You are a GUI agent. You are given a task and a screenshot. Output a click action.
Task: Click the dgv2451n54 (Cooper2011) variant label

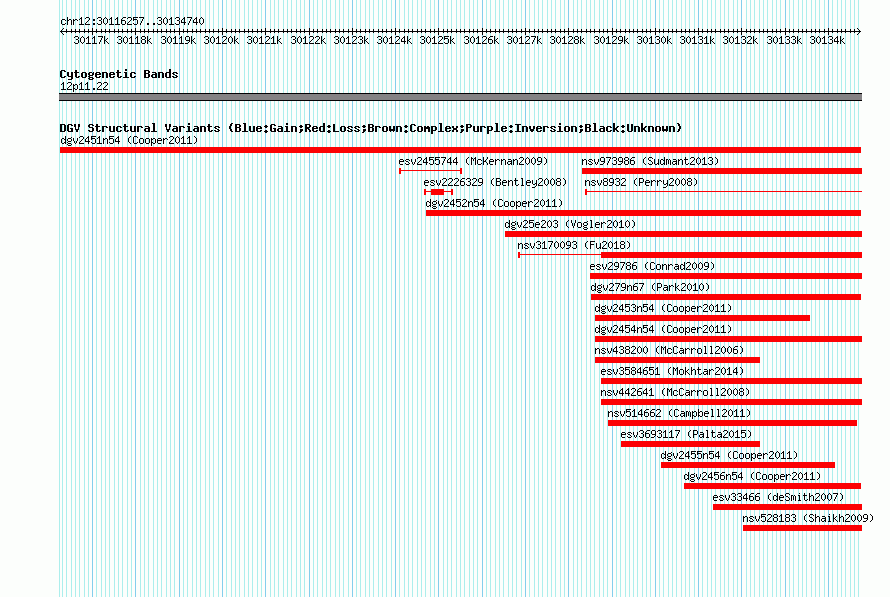pyautogui.click(x=129, y=140)
